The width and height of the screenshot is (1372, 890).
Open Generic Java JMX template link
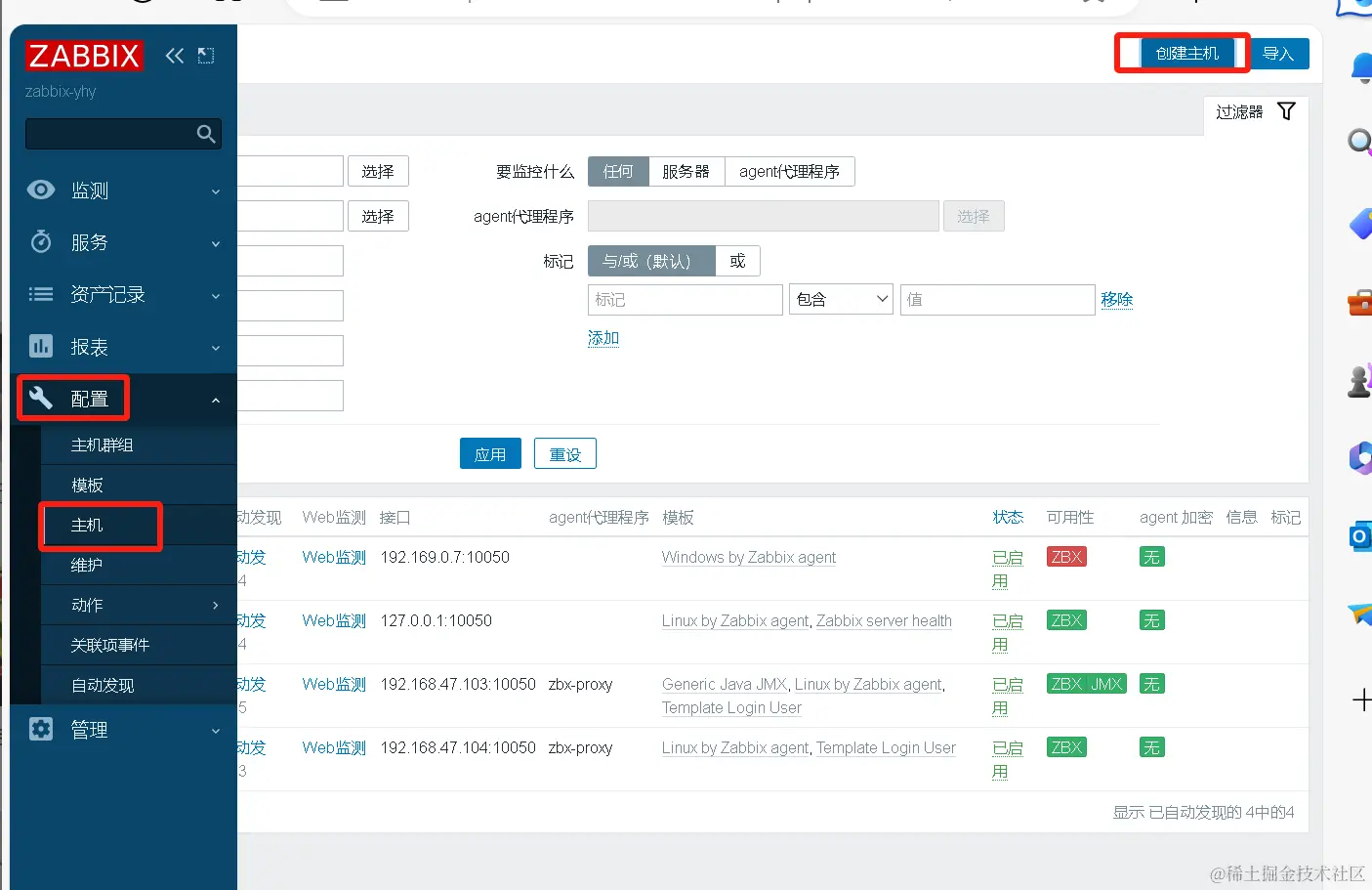725,684
